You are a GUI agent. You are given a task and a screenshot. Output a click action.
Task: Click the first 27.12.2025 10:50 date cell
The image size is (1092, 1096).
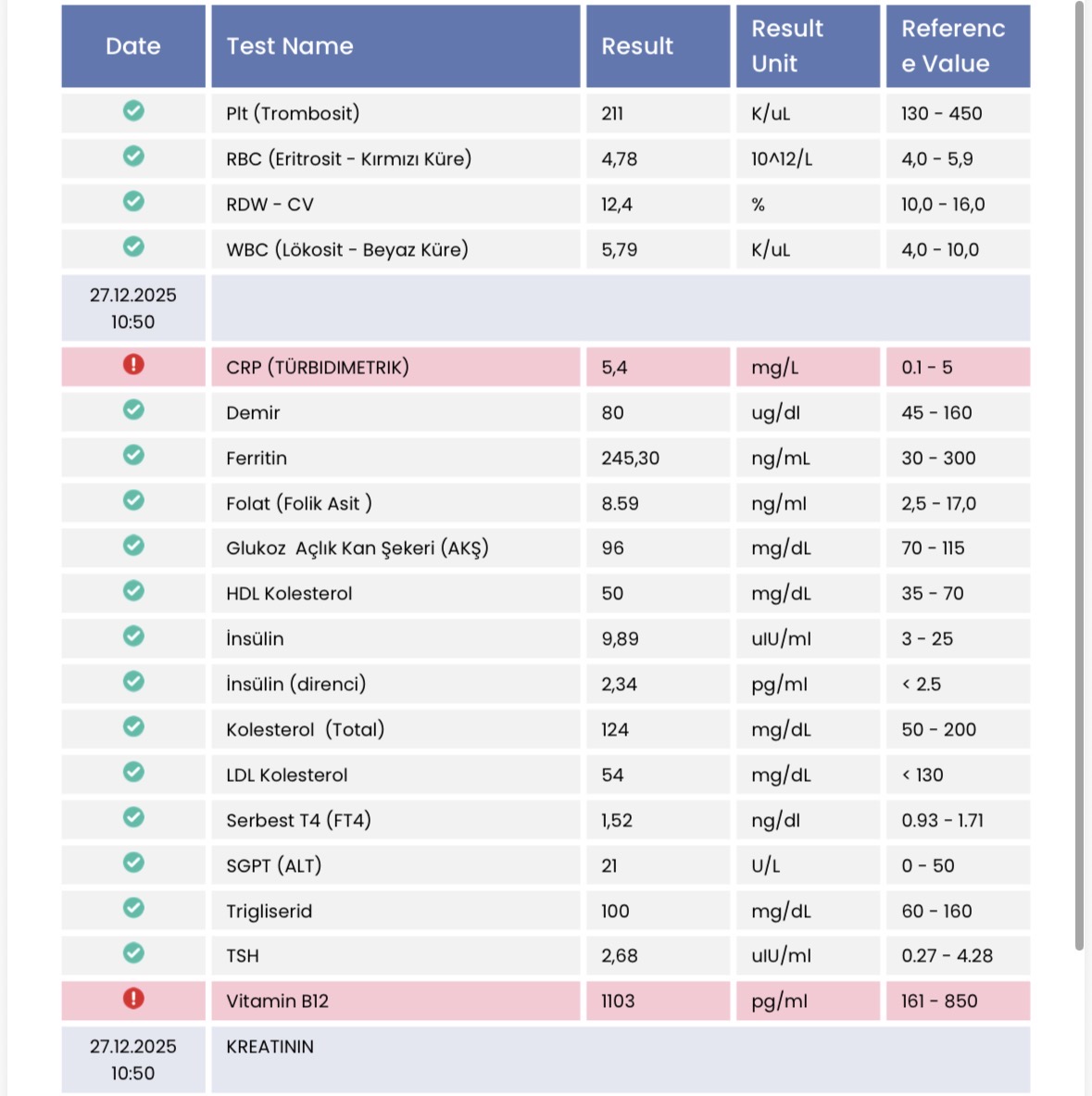click(x=133, y=309)
